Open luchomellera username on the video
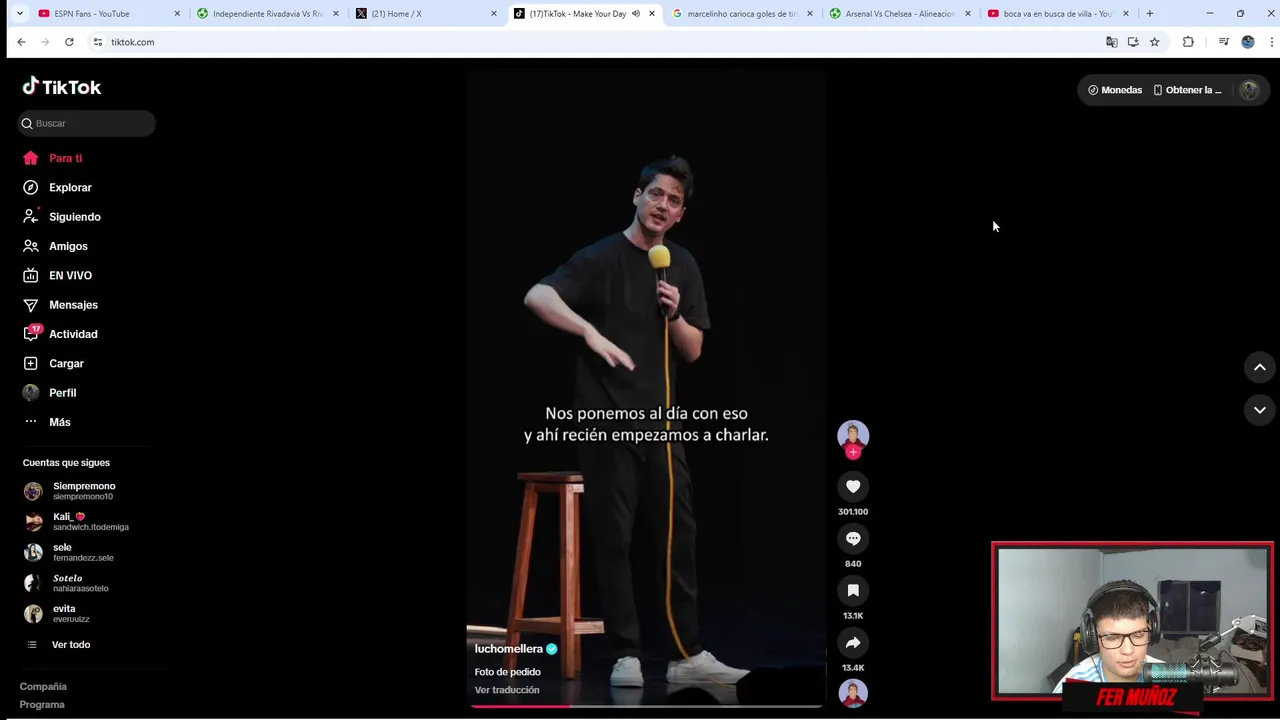Viewport: 1280px width, 720px height. [508, 649]
